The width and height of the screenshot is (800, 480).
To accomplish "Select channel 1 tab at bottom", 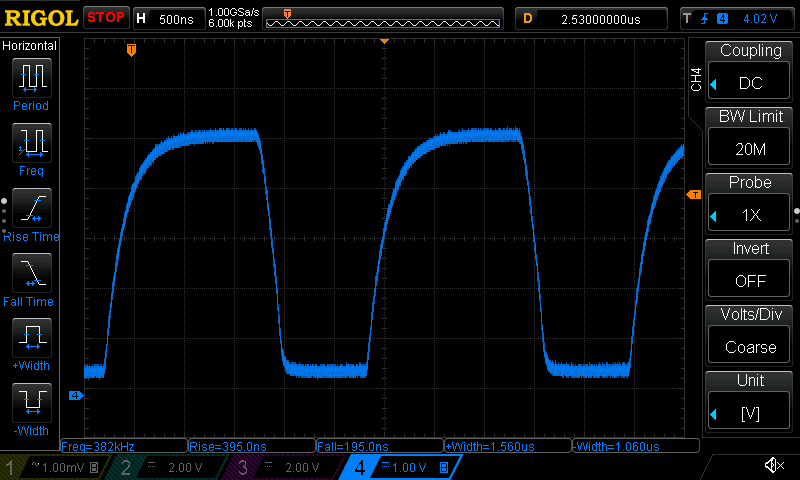I will point(54,467).
